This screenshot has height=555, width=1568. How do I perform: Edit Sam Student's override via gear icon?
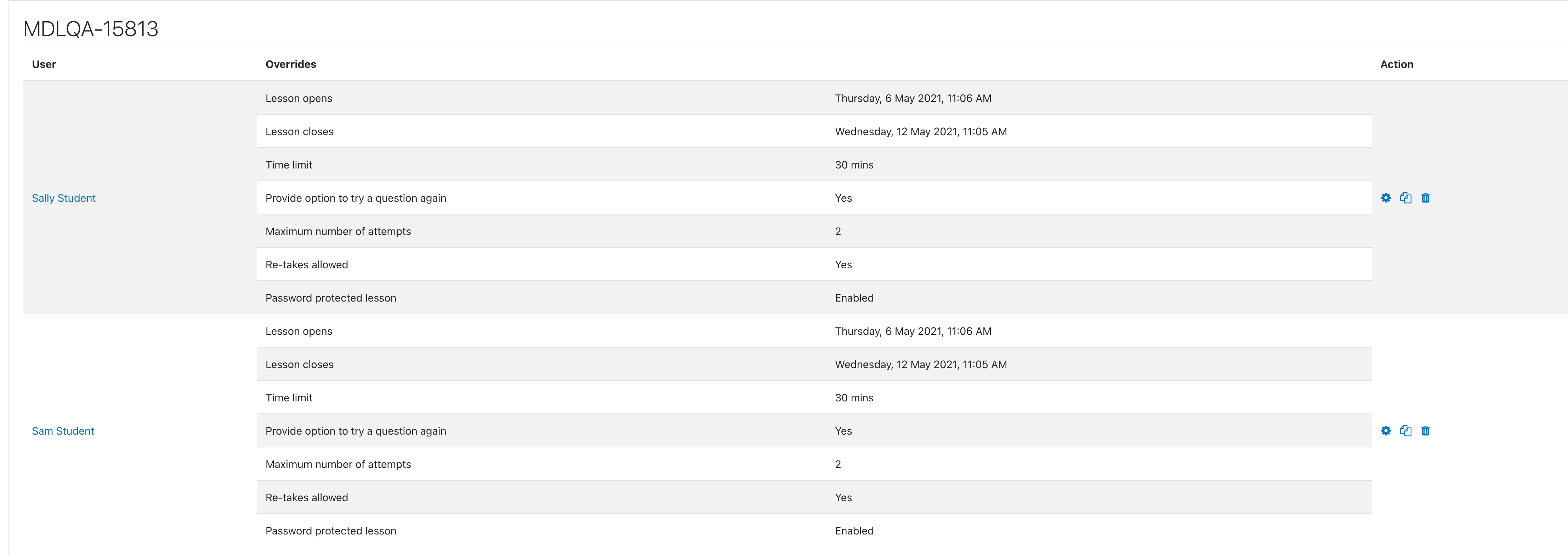(1386, 431)
